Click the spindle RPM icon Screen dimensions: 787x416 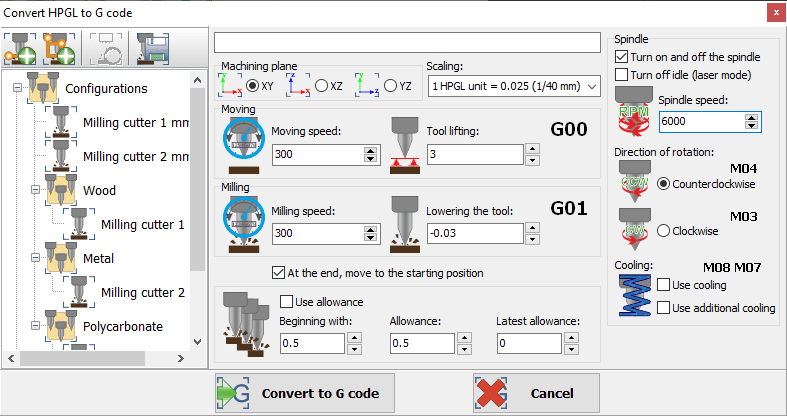point(634,111)
